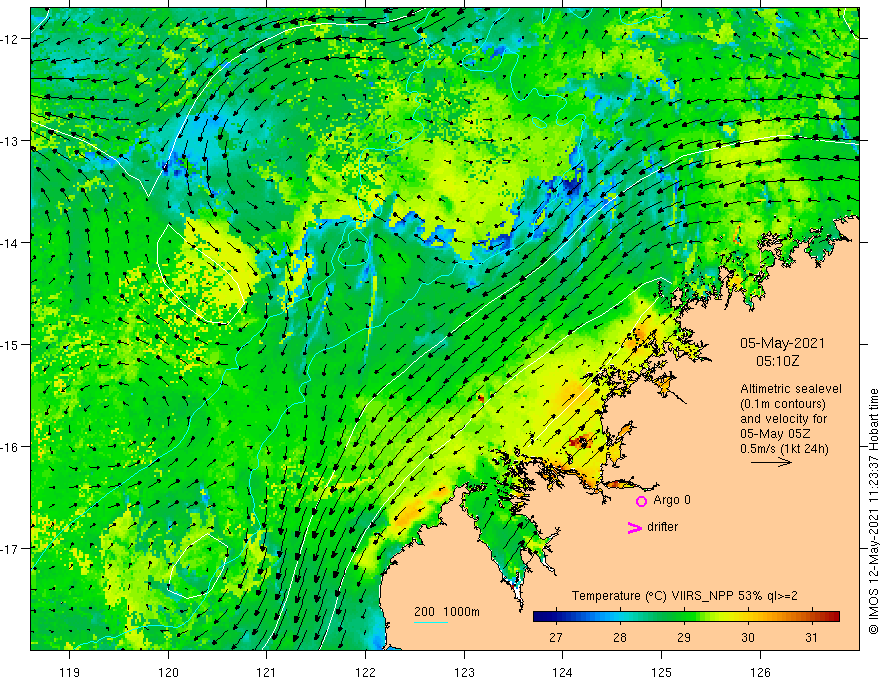Image resolution: width=880 pixels, height=680 pixels.
Task: Click the latitude axis label -13
Action: [10, 141]
